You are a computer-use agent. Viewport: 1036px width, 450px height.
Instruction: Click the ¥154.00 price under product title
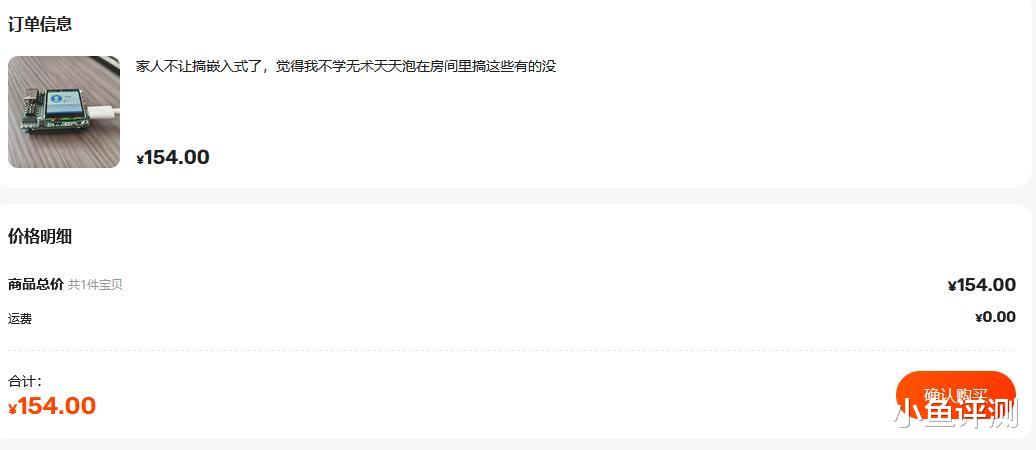tap(173, 157)
